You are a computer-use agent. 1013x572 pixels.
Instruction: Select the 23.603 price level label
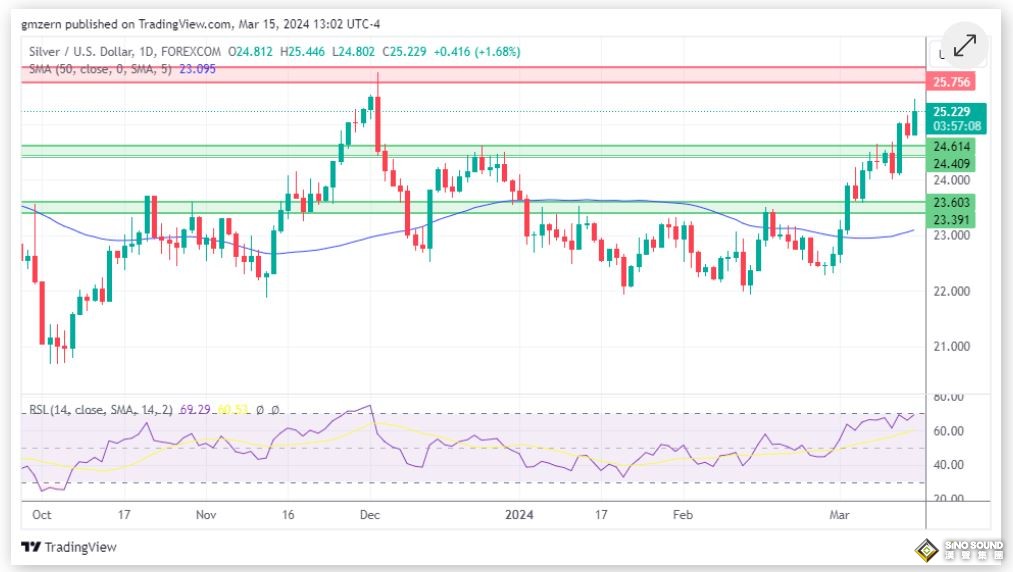(x=951, y=202)
